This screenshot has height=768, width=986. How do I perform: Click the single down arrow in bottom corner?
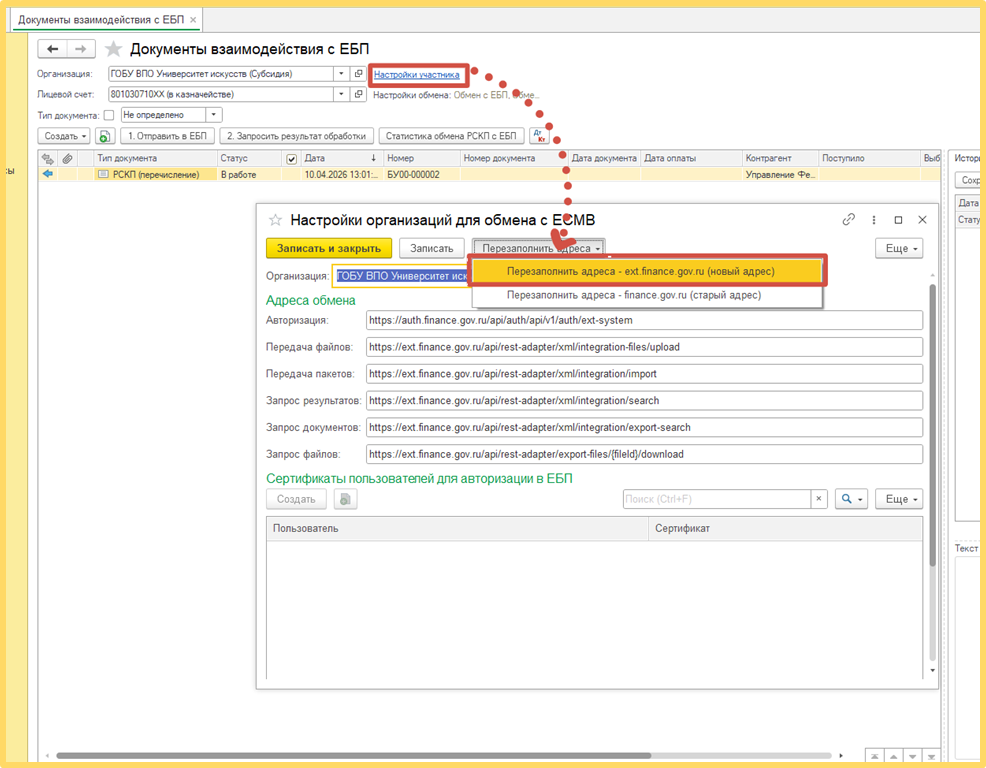click(912, 757)
